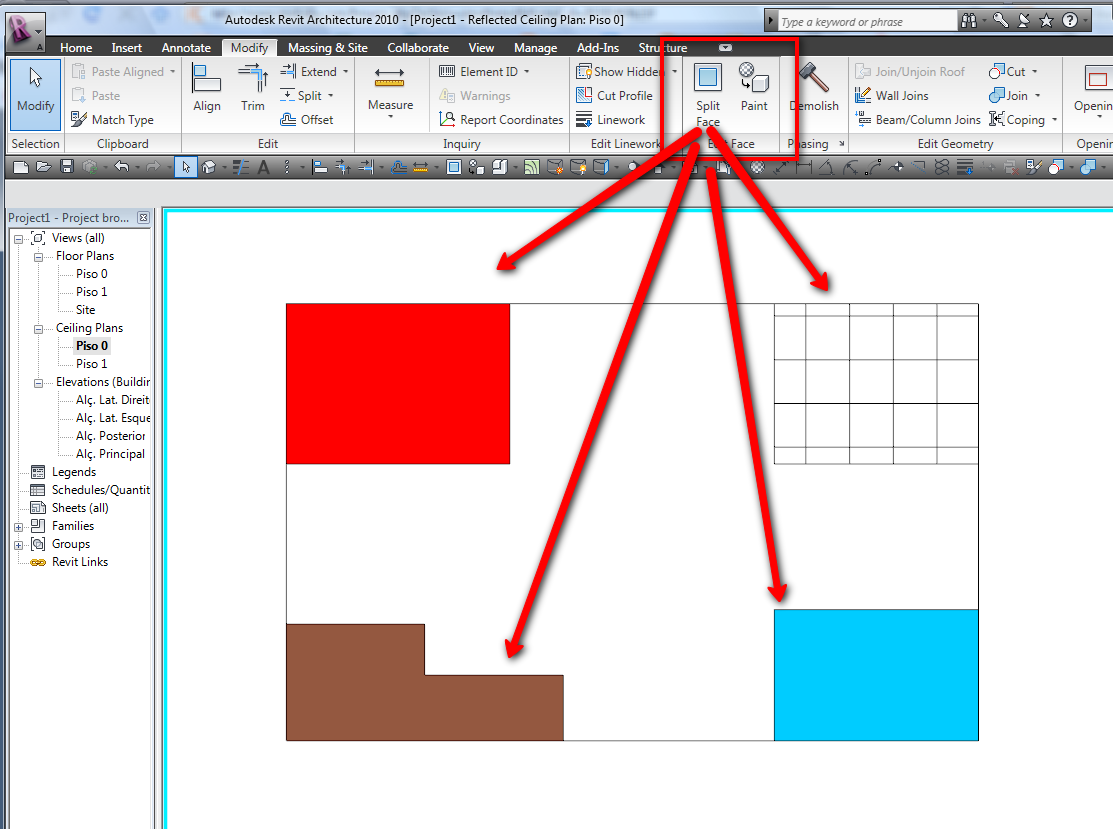
Task: Click Wall Joins tool
Action: 892,96
